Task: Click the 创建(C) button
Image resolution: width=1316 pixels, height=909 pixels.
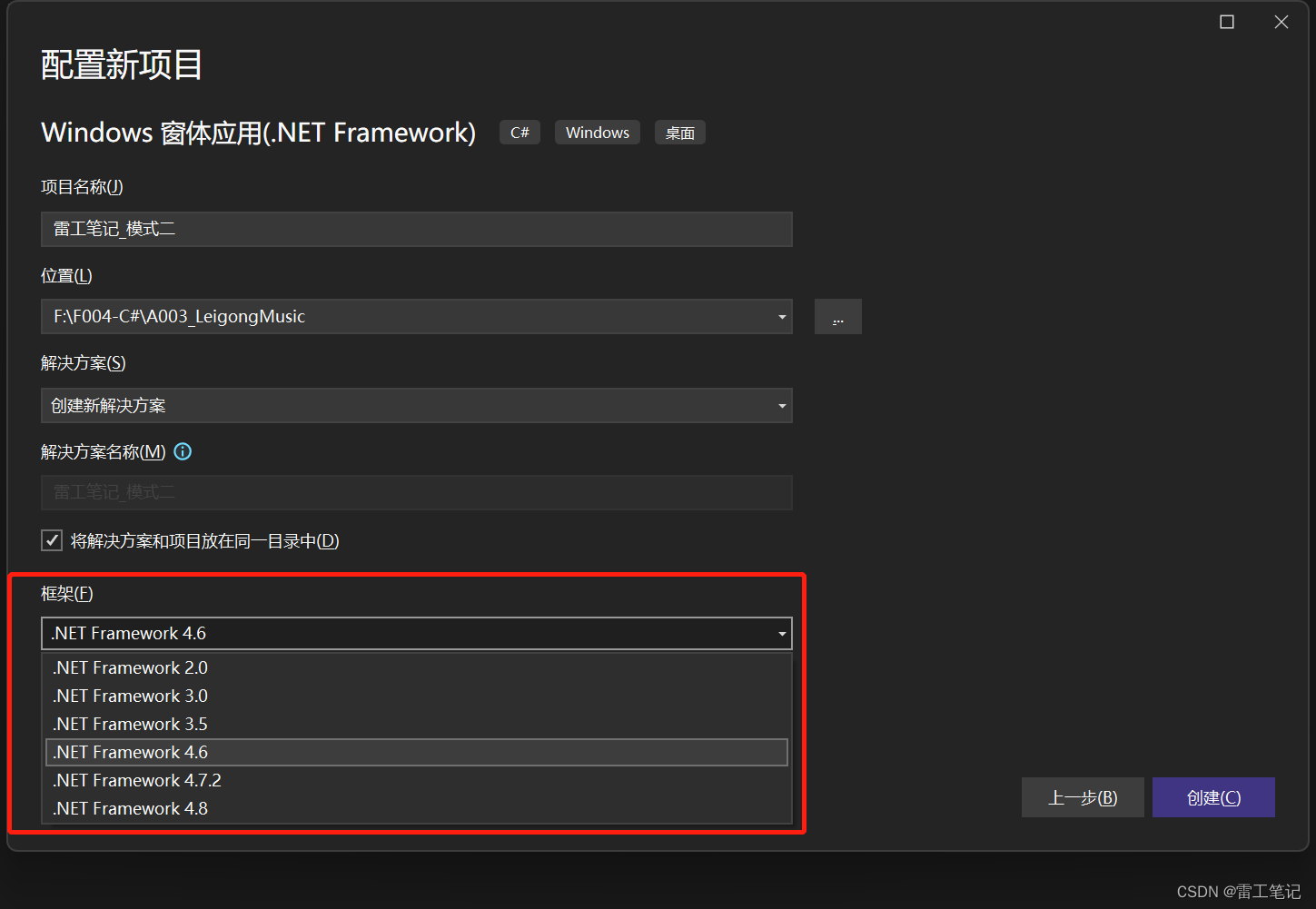Action: [1213, 797]
